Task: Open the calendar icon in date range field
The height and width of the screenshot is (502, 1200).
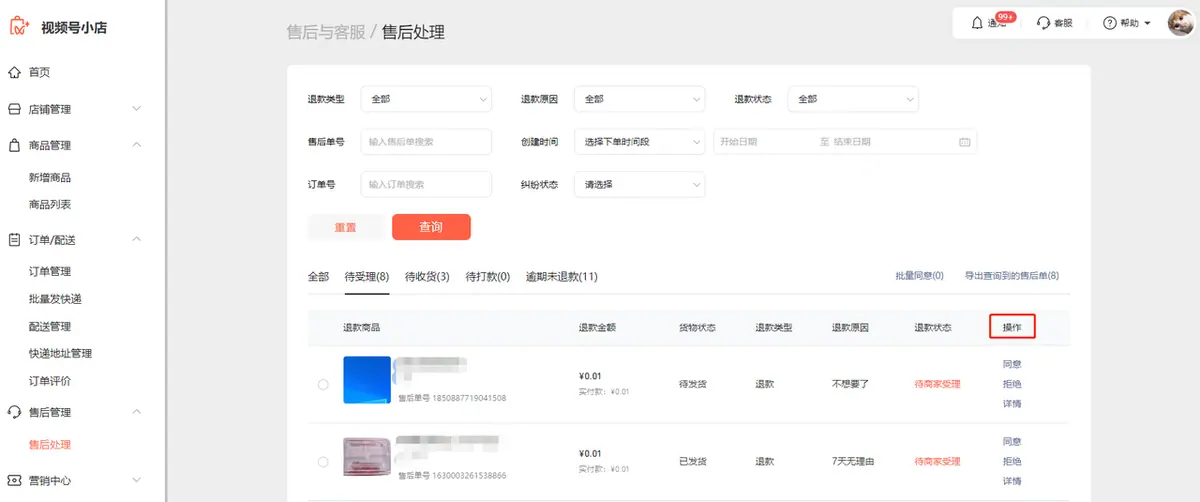Action: 964,142
